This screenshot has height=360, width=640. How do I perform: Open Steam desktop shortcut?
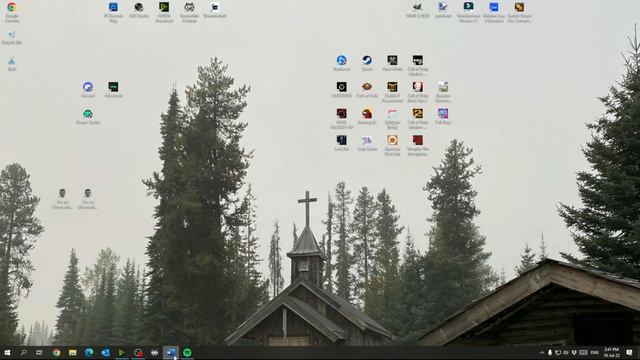click(367, 63)
